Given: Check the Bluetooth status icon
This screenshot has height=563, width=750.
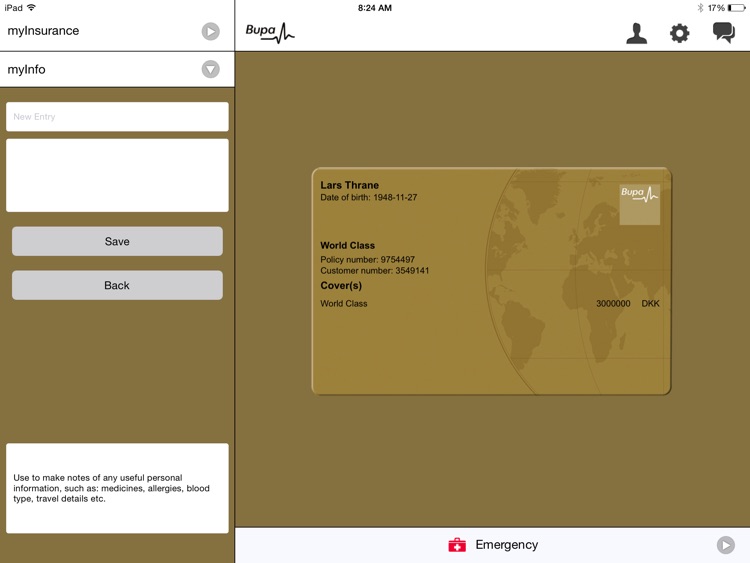Looking at the screenshot, I should click(x=700, y=8).
